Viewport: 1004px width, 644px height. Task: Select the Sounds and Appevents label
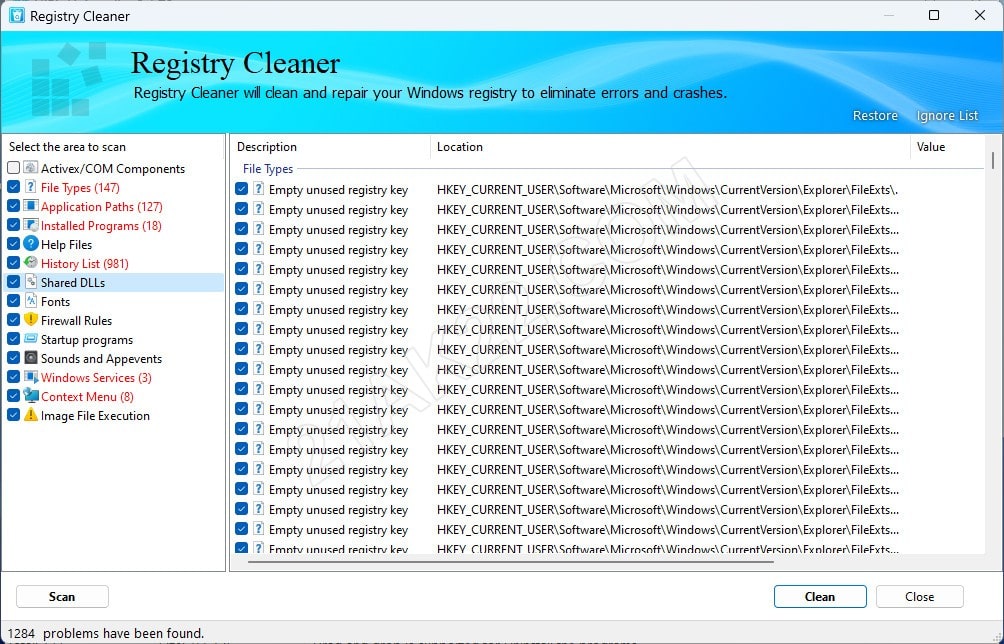101,359
